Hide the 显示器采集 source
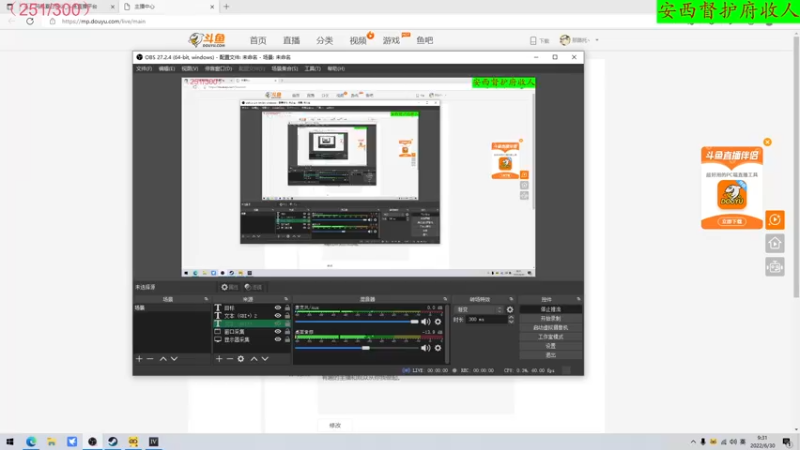The height and width of the screenshot is (450, 800). 278,339
